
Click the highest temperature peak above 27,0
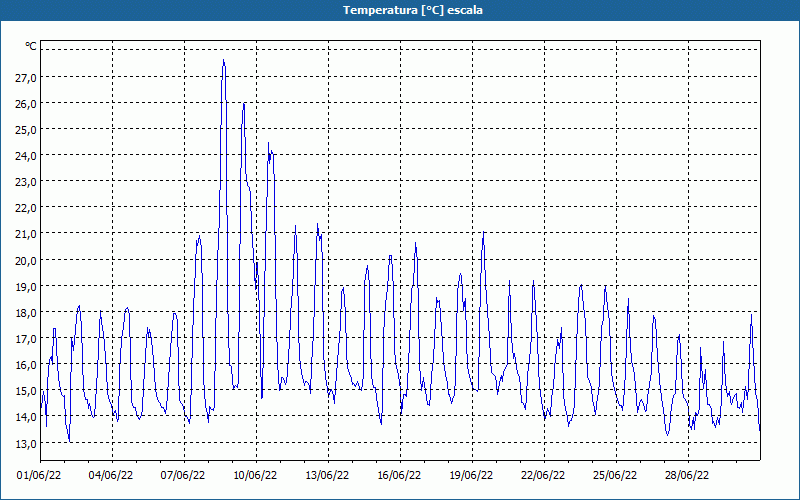(x=223, y=60)
